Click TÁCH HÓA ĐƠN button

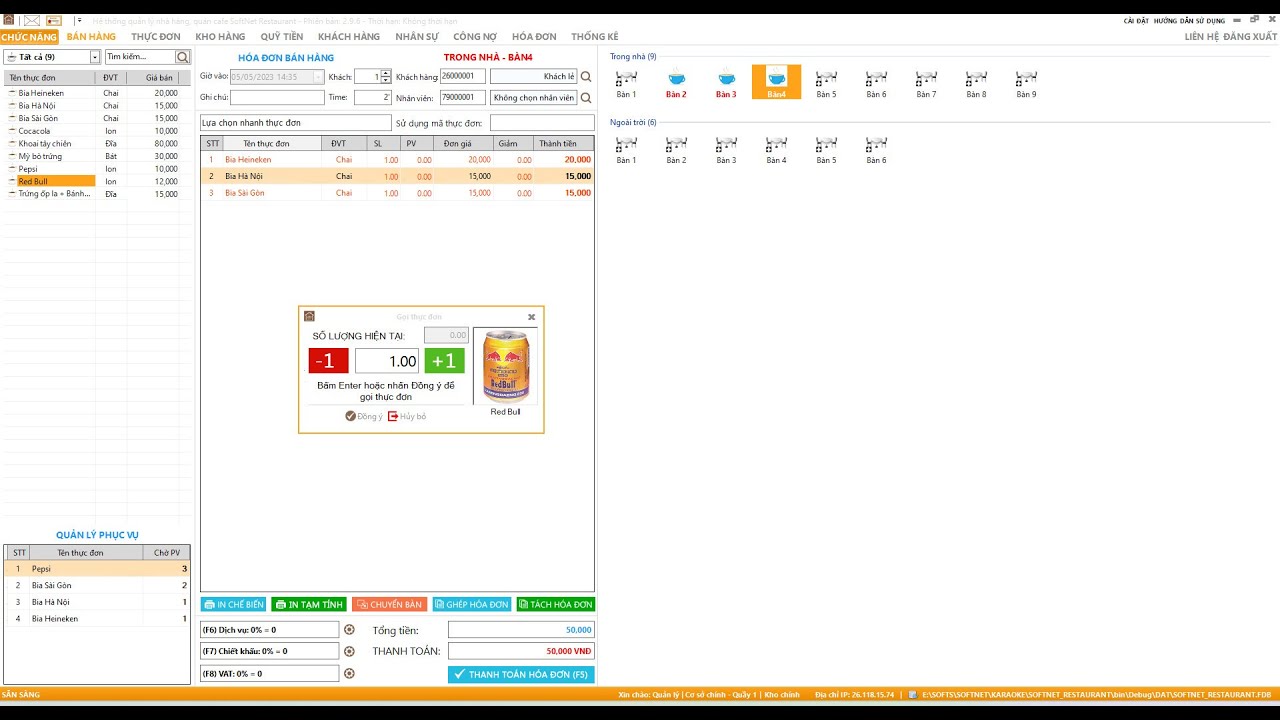pos(556,605)
